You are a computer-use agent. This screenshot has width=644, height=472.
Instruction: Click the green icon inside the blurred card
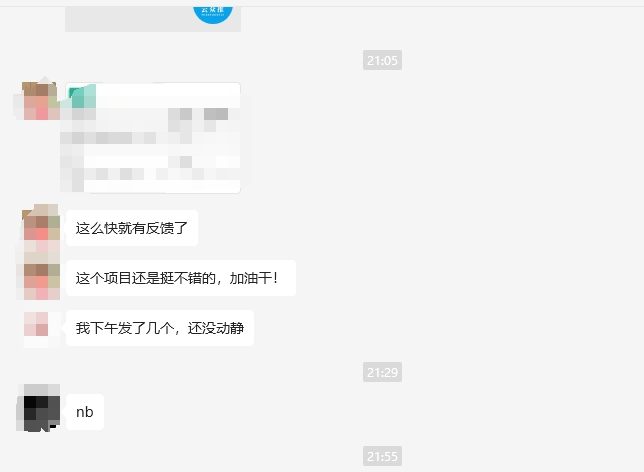(x=83, y=96)
